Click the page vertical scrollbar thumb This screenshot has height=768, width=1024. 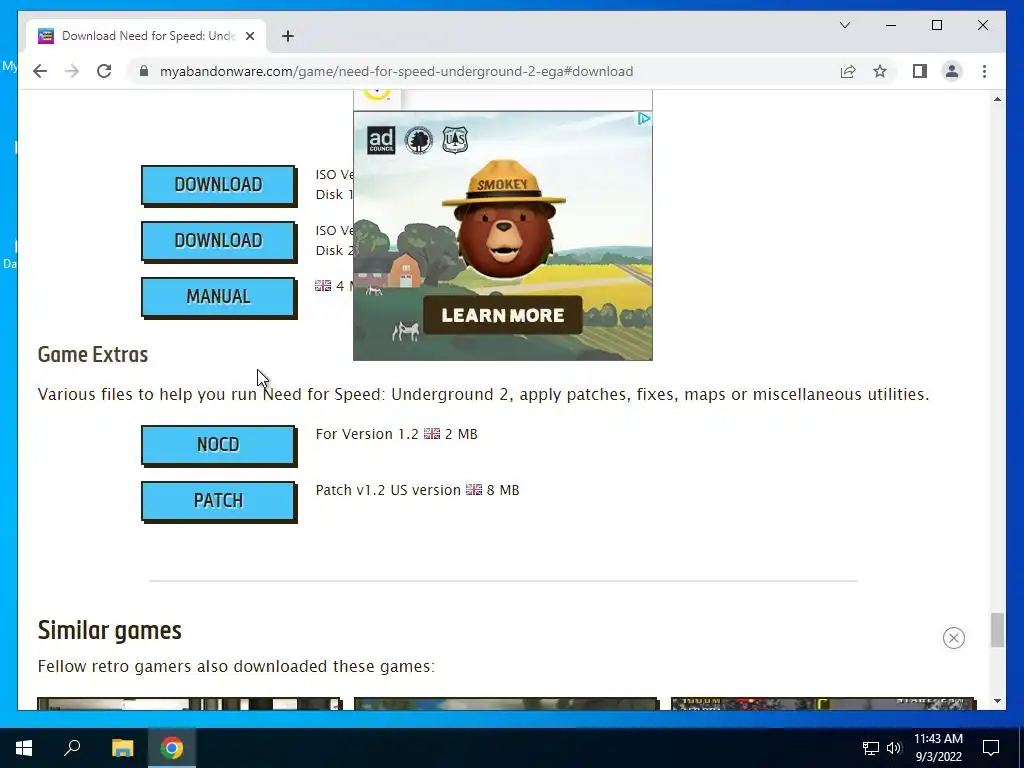click(x=997, y=630)
